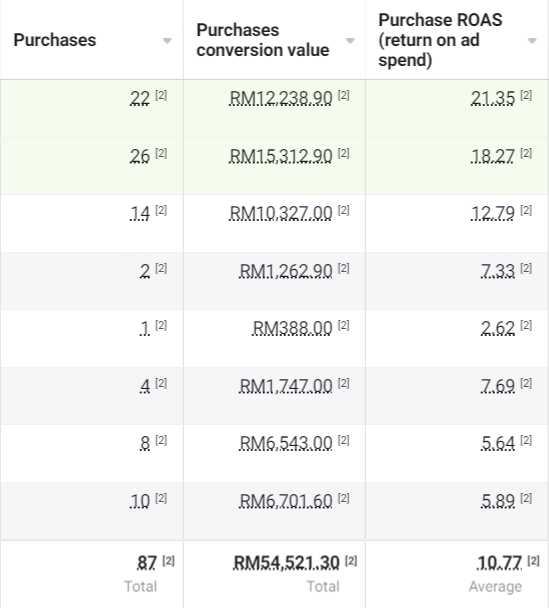The height and width of the screenshot is (608, 549).
Task: Click the Purchases conversion value header
Action: coord(263,40)
